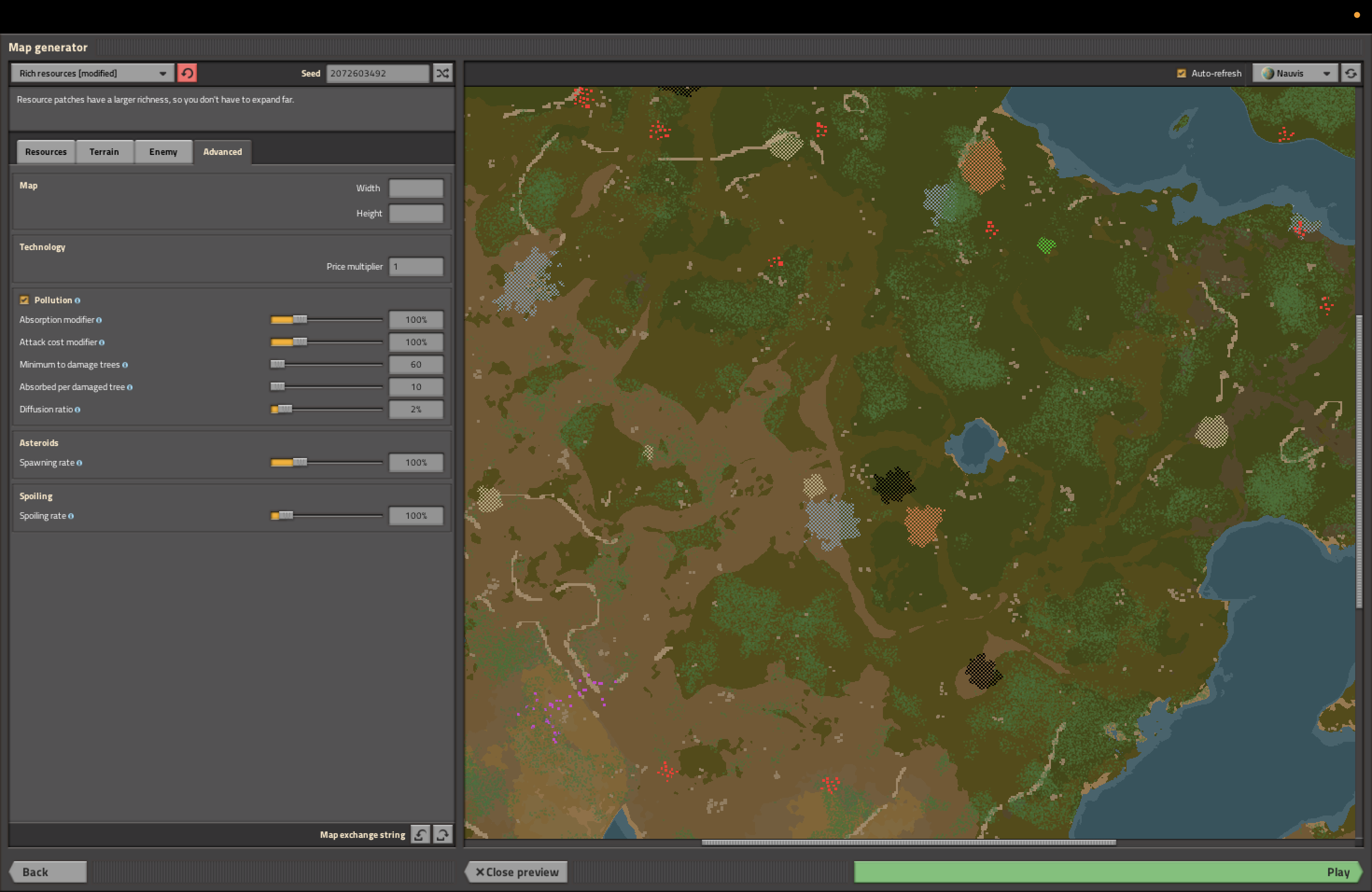Click info icon for Minimum to damage trees

[x=125, y=365]
